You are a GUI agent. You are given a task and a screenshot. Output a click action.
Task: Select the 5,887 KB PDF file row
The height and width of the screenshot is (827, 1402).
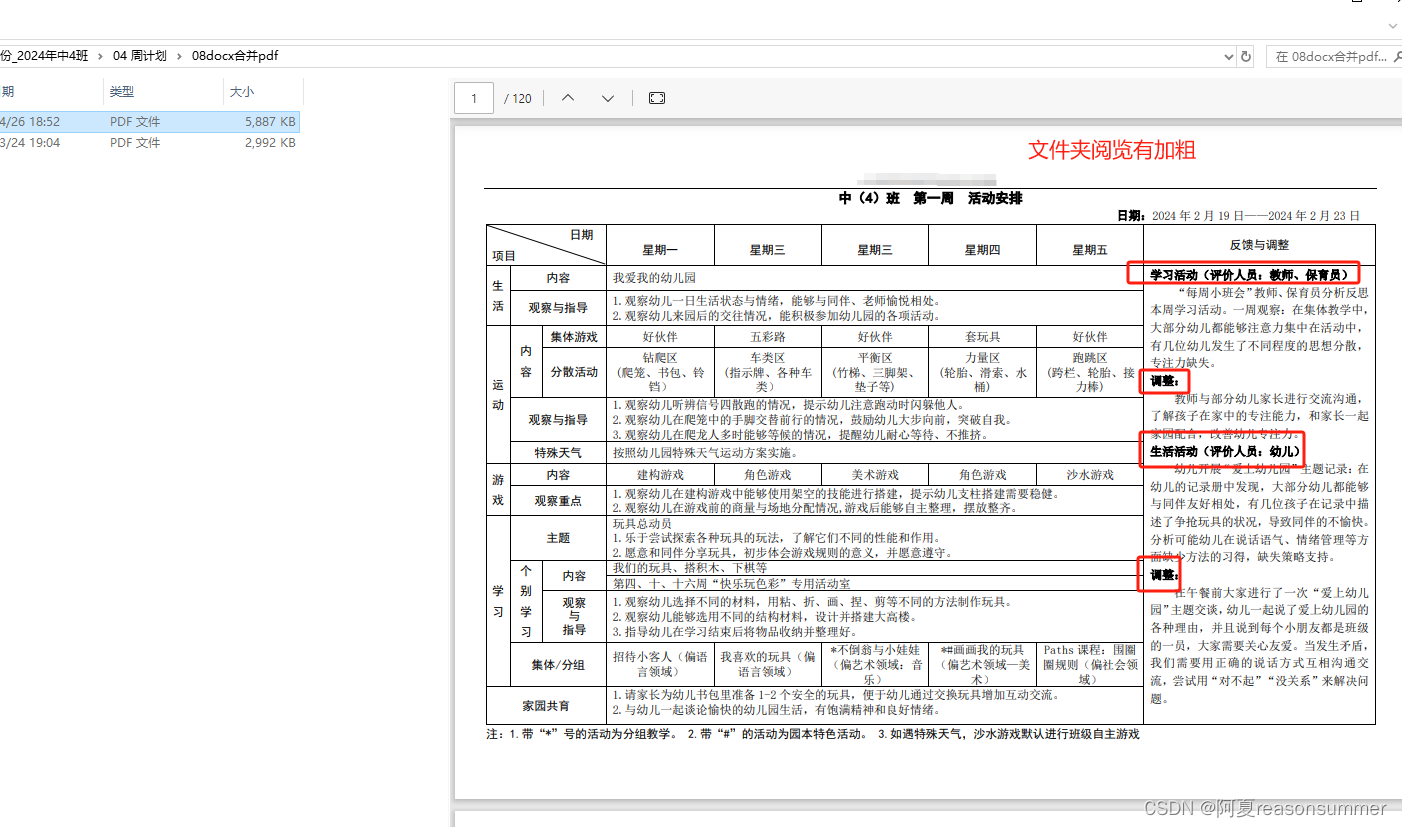tap(150, 121)
